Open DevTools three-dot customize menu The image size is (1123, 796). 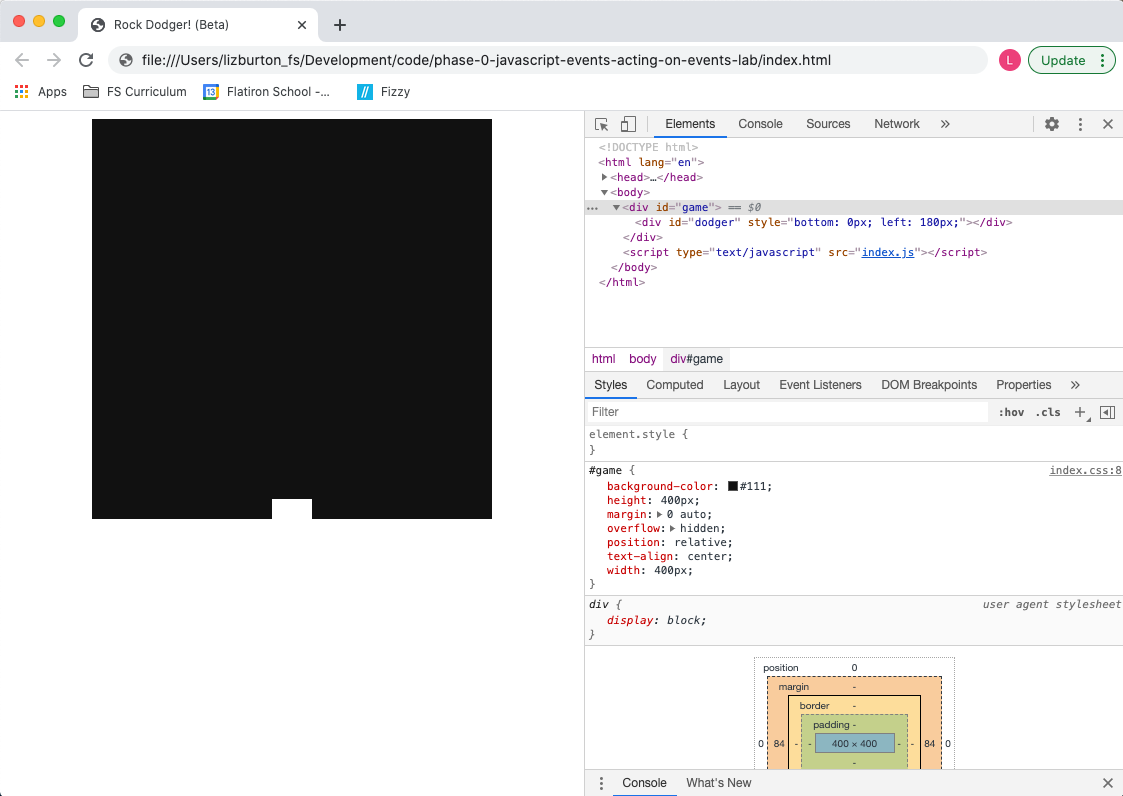pos(1080,124)
